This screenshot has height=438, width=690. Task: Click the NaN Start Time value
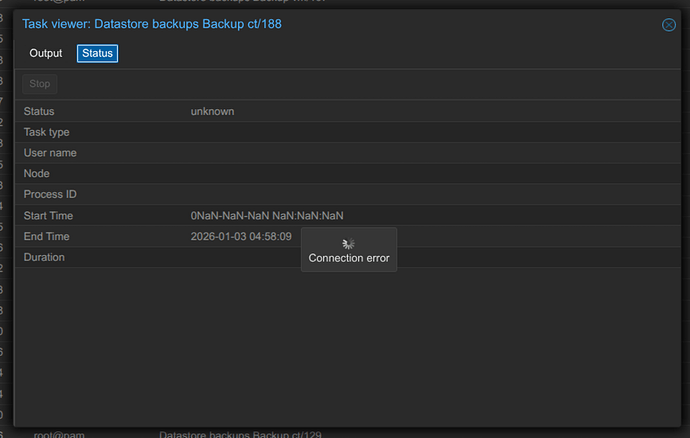[267, 216]
